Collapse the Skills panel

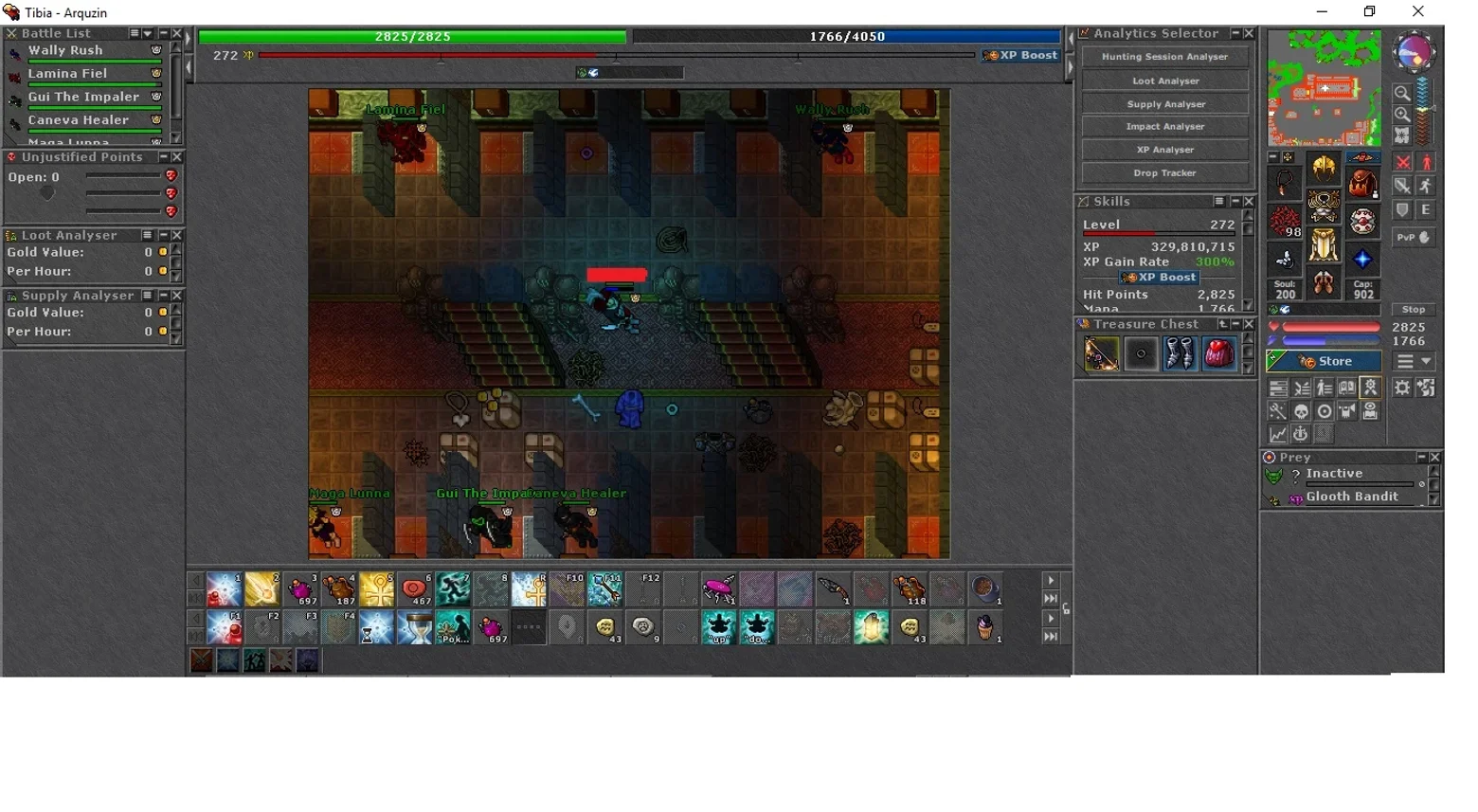click(x=1235, y=202)
